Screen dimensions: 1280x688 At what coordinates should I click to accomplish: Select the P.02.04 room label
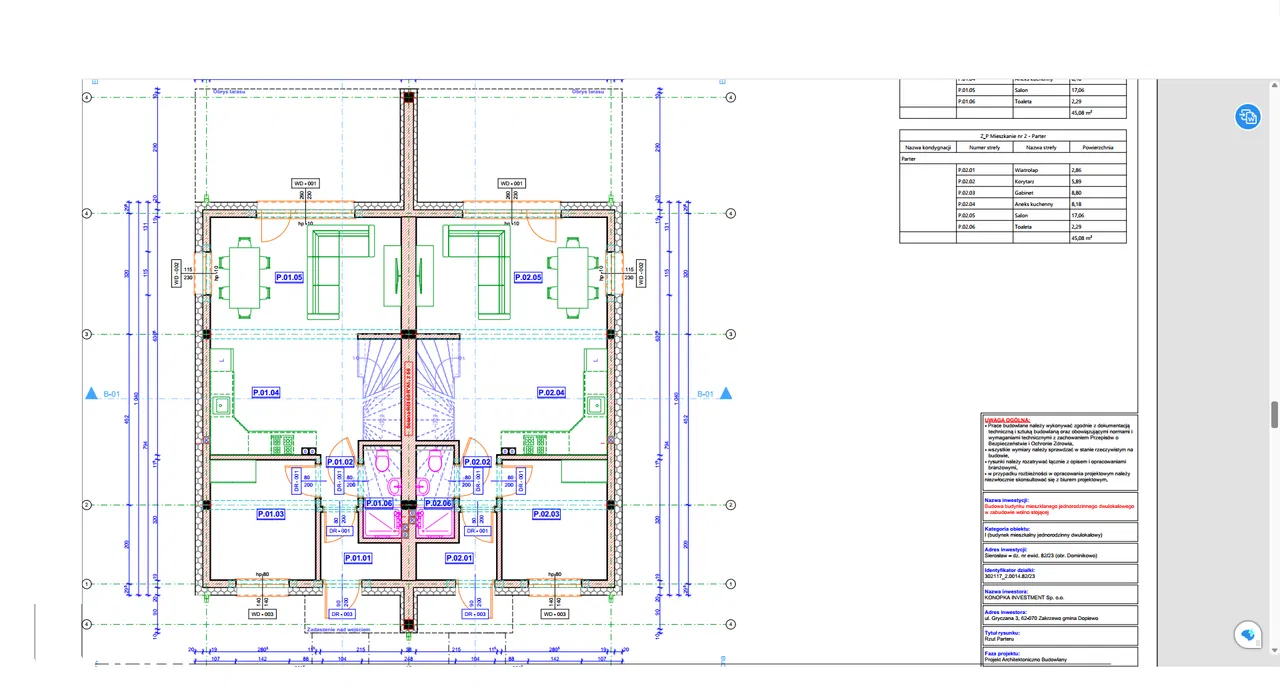click(551, 393)
